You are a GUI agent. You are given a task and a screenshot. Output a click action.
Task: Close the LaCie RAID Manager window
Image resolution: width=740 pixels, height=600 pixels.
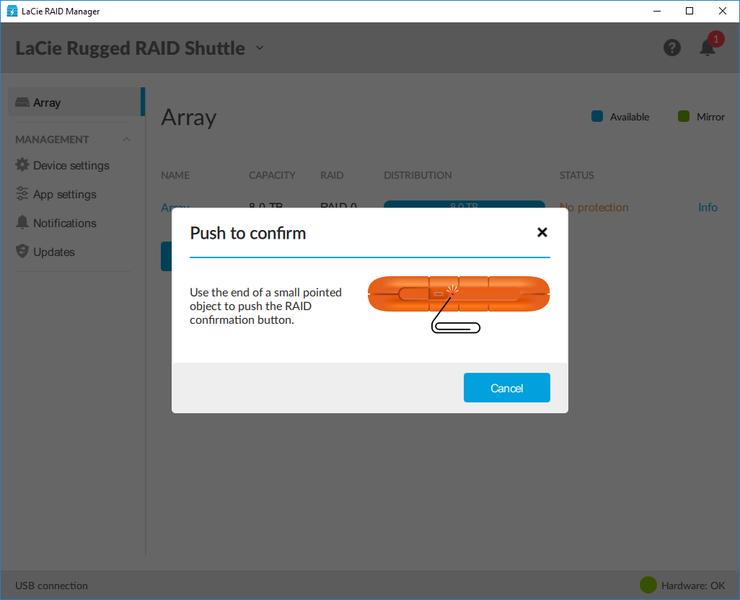coord(722,11)
